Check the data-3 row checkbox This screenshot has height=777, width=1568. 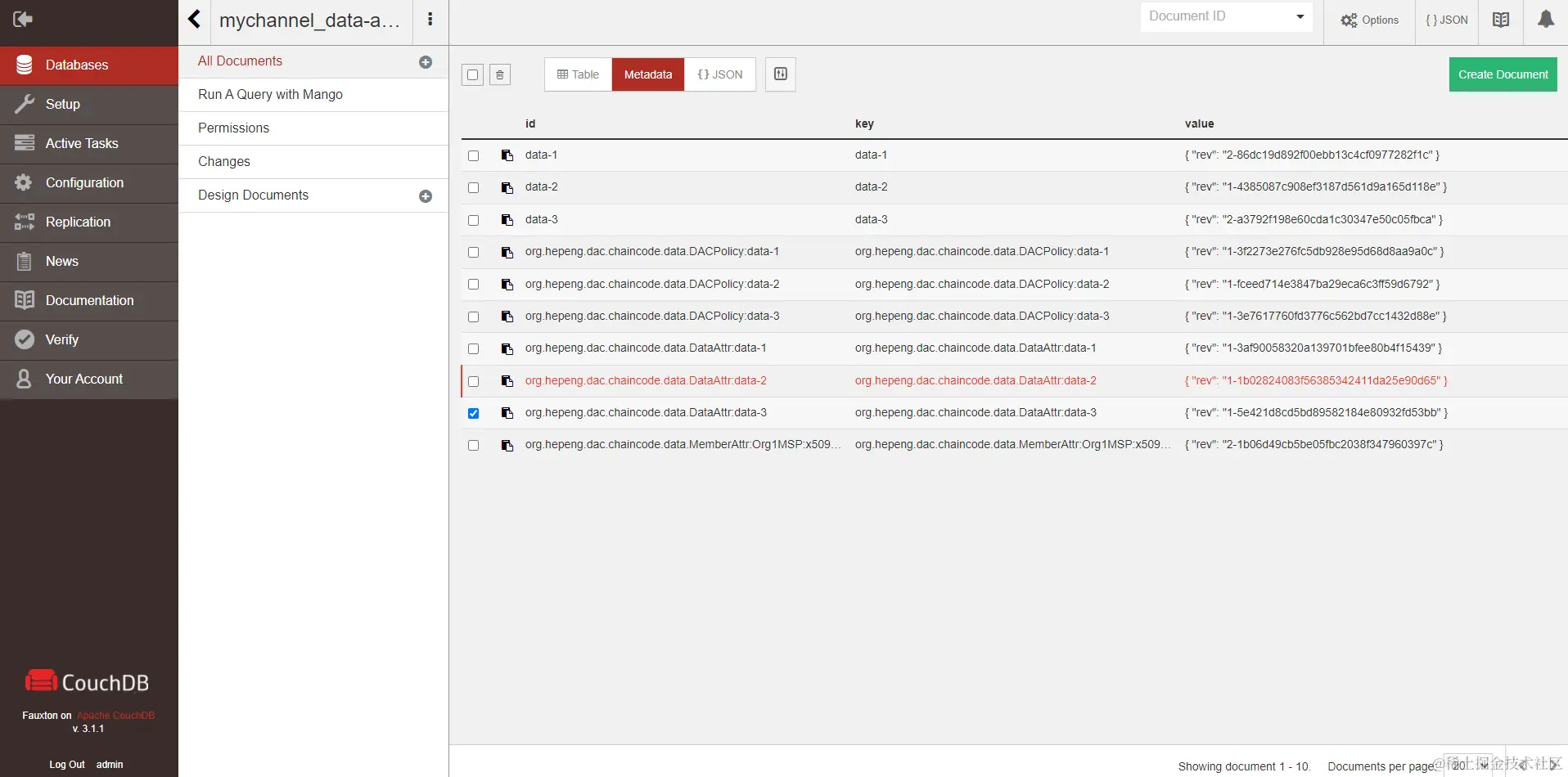click(473, 220)
